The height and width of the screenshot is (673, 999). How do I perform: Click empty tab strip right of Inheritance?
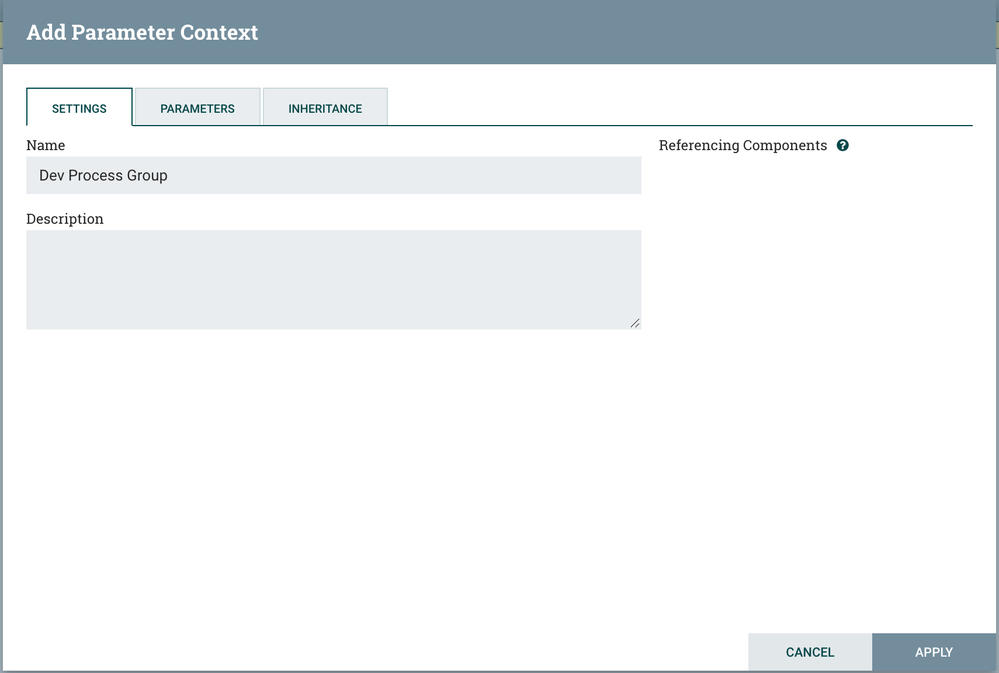680,108
